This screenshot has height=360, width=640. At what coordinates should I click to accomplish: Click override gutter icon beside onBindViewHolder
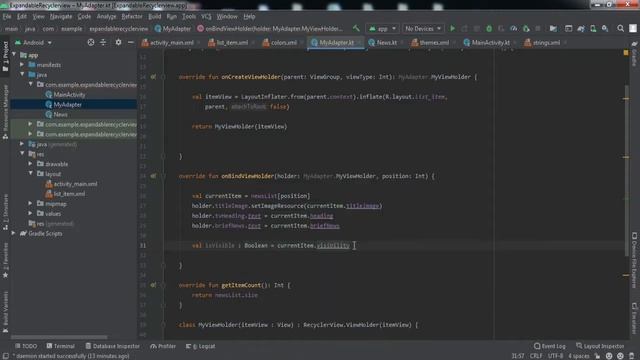click(153, 176)
